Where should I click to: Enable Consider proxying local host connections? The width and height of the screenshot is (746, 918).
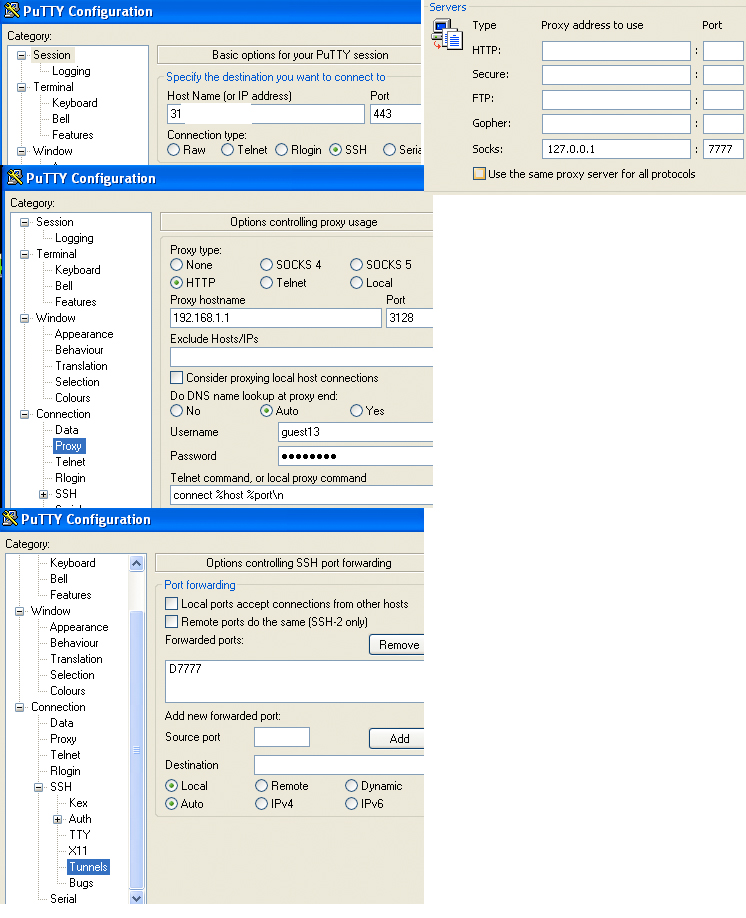tap(176, 378)
